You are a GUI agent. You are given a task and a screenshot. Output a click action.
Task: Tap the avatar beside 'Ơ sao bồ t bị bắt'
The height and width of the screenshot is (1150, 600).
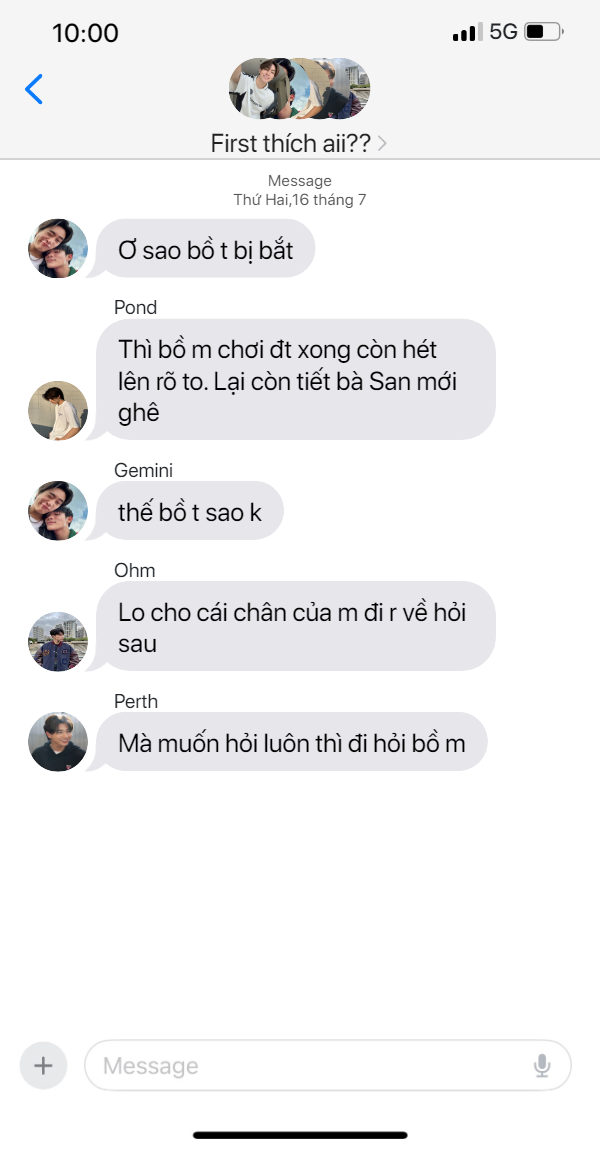58,249
